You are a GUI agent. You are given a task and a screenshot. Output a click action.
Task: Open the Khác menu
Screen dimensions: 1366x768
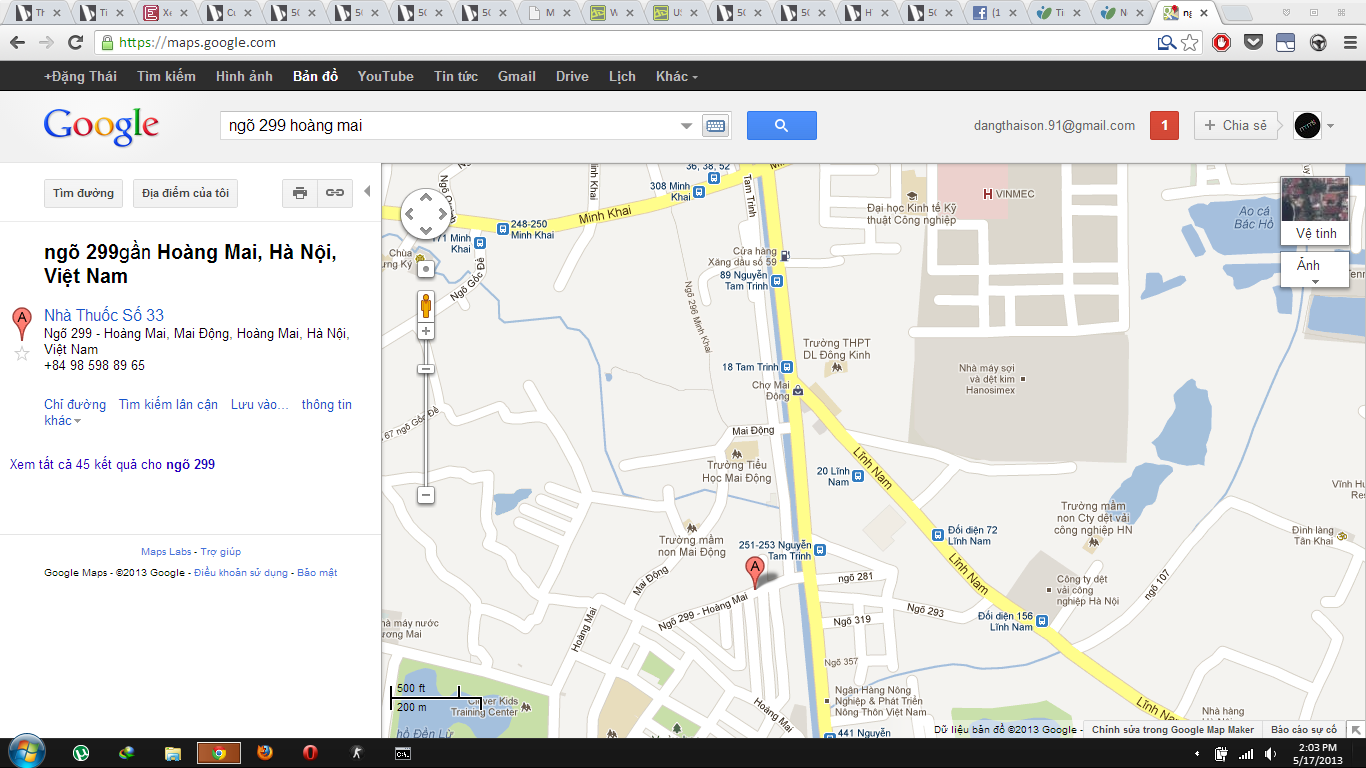click(x=677, y=76)
